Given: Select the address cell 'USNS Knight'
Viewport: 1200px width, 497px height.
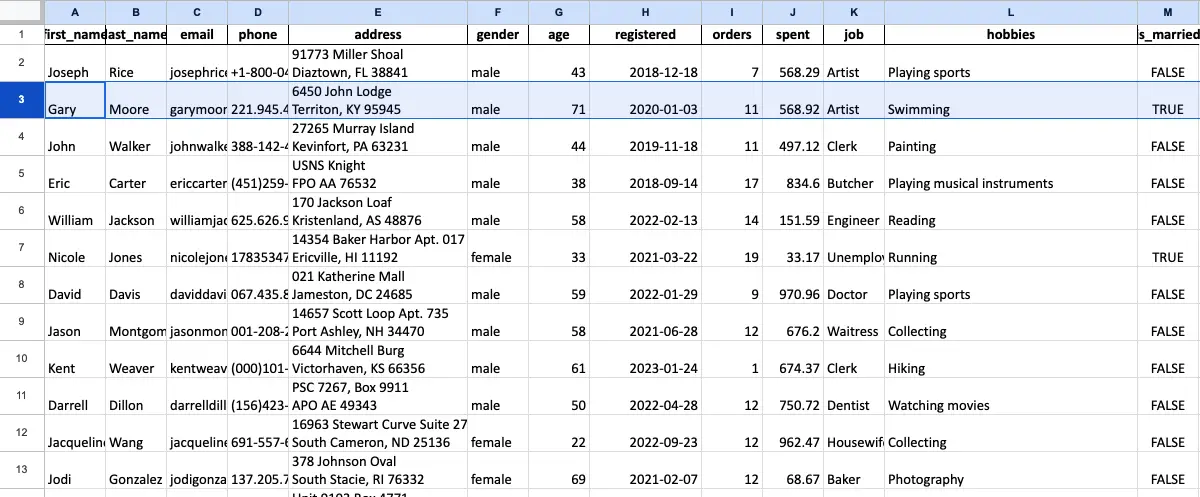Looking at the screenshot, I should click(378, 174).
